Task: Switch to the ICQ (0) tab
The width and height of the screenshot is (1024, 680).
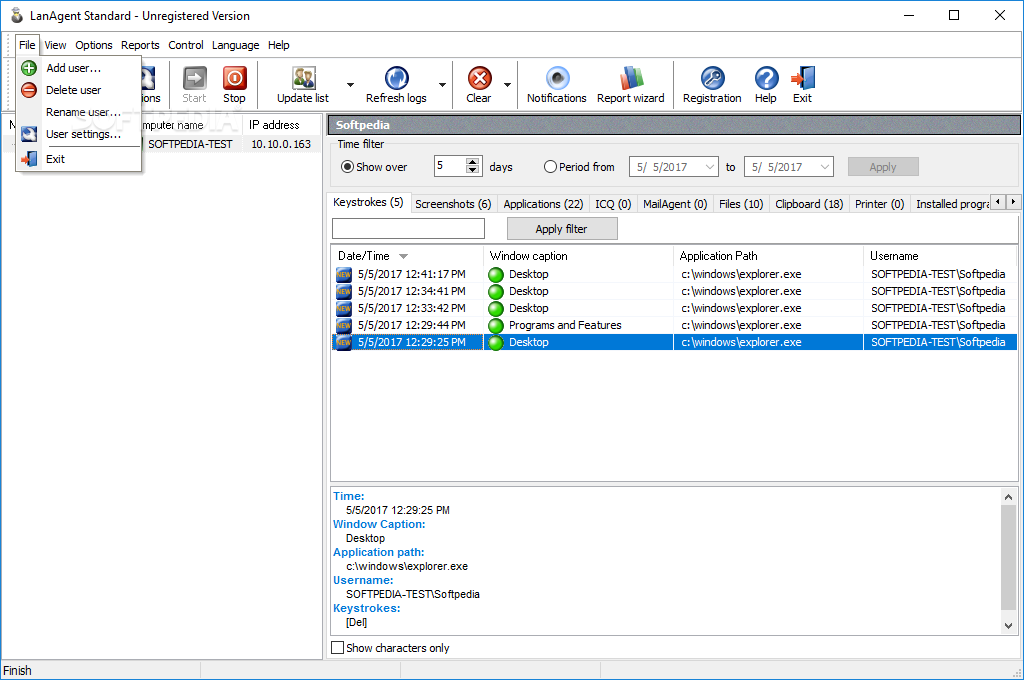Action: coord(613,204)
